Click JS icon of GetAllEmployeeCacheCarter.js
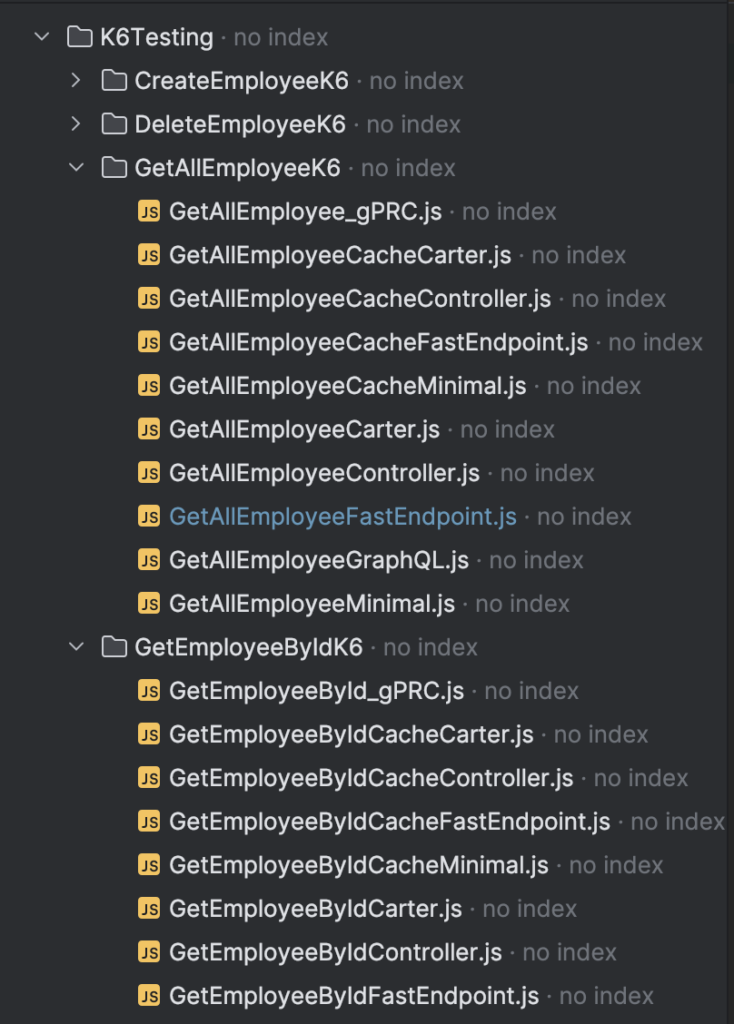This screenshot has width=734, height=1024. coord(149,255)
